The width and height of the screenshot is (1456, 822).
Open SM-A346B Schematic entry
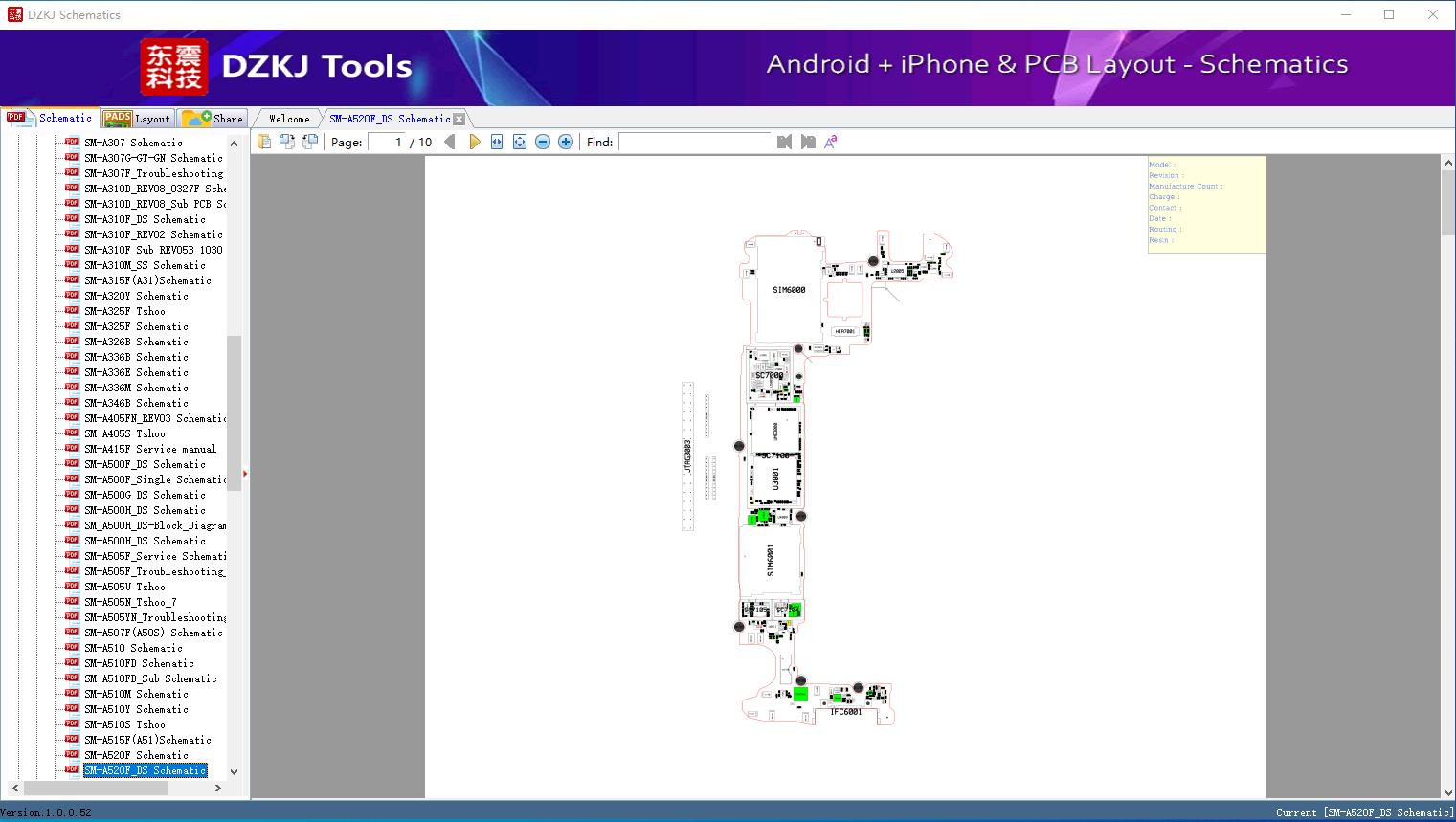[x=136, y=403]
